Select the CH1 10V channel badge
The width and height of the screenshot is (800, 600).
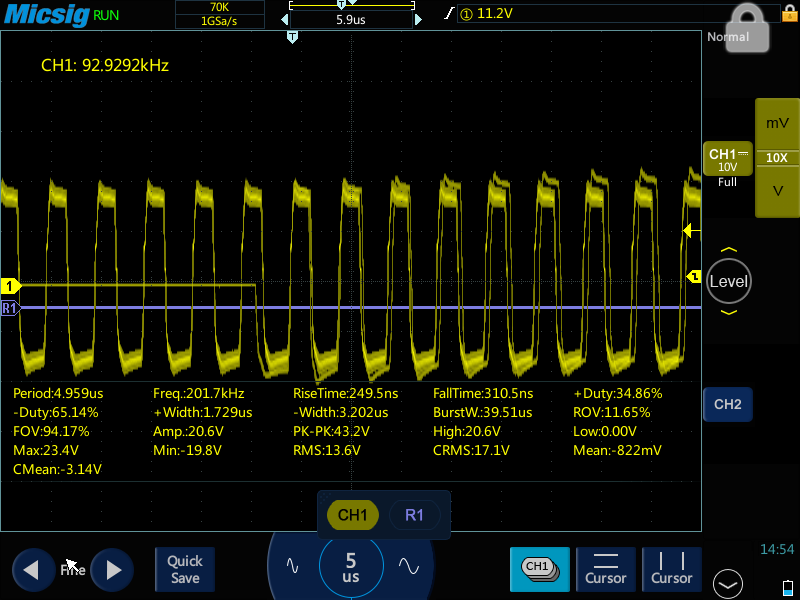(x=728, y=159)
